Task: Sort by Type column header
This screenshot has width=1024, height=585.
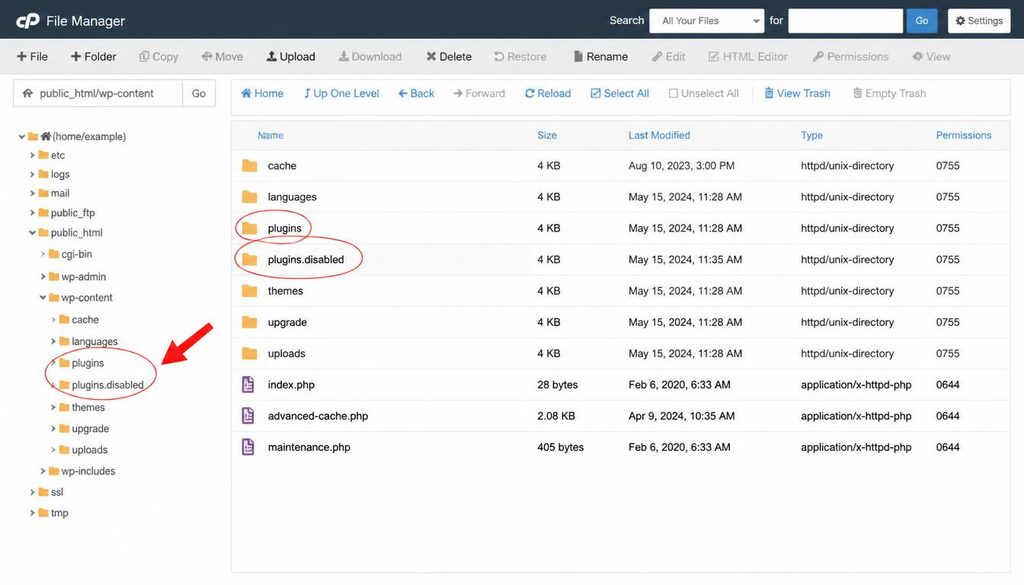Action: tap(812, 135)
